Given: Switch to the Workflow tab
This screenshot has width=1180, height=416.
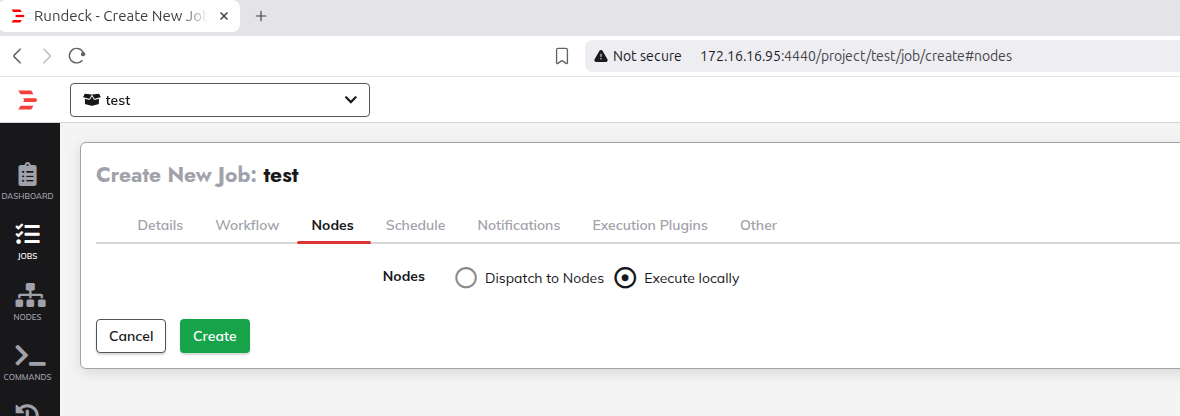Looking at the screenshot, I should (247, 225).
